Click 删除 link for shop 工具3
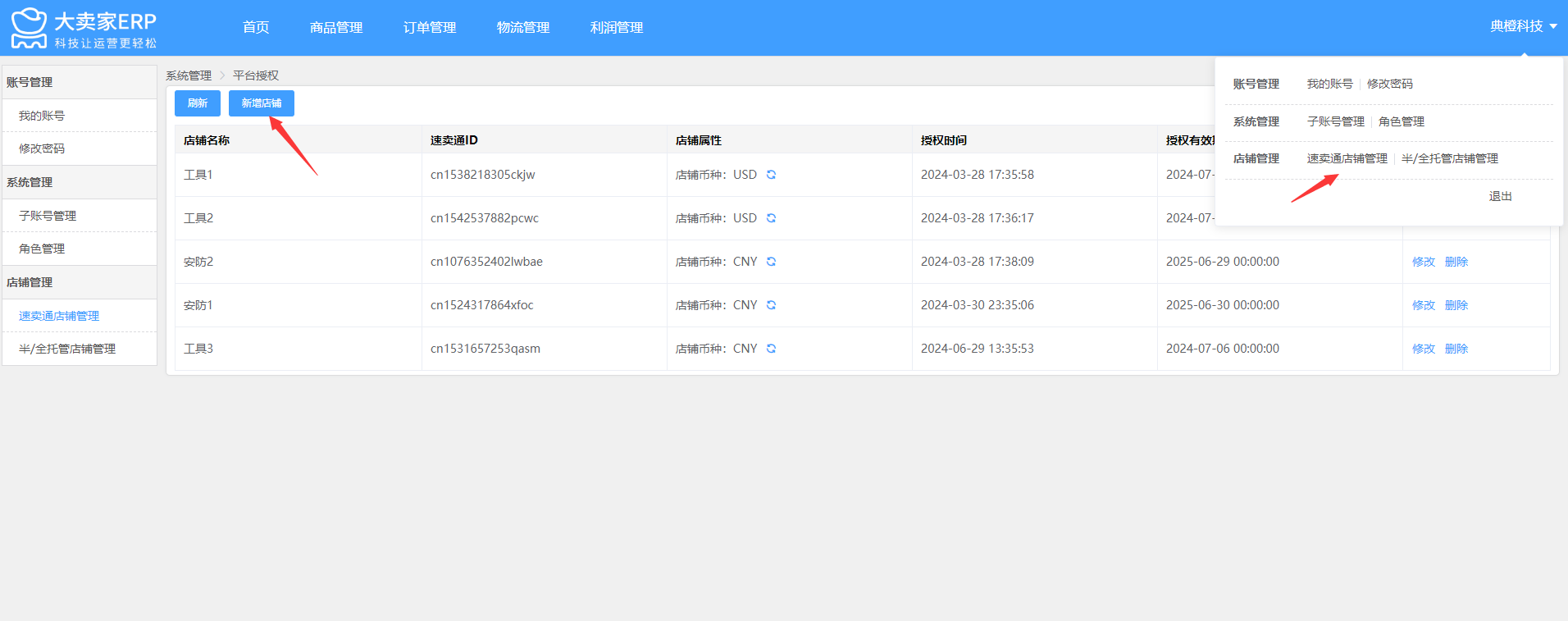Viewport: 1568px width, 621px height. pos(1456,349)
